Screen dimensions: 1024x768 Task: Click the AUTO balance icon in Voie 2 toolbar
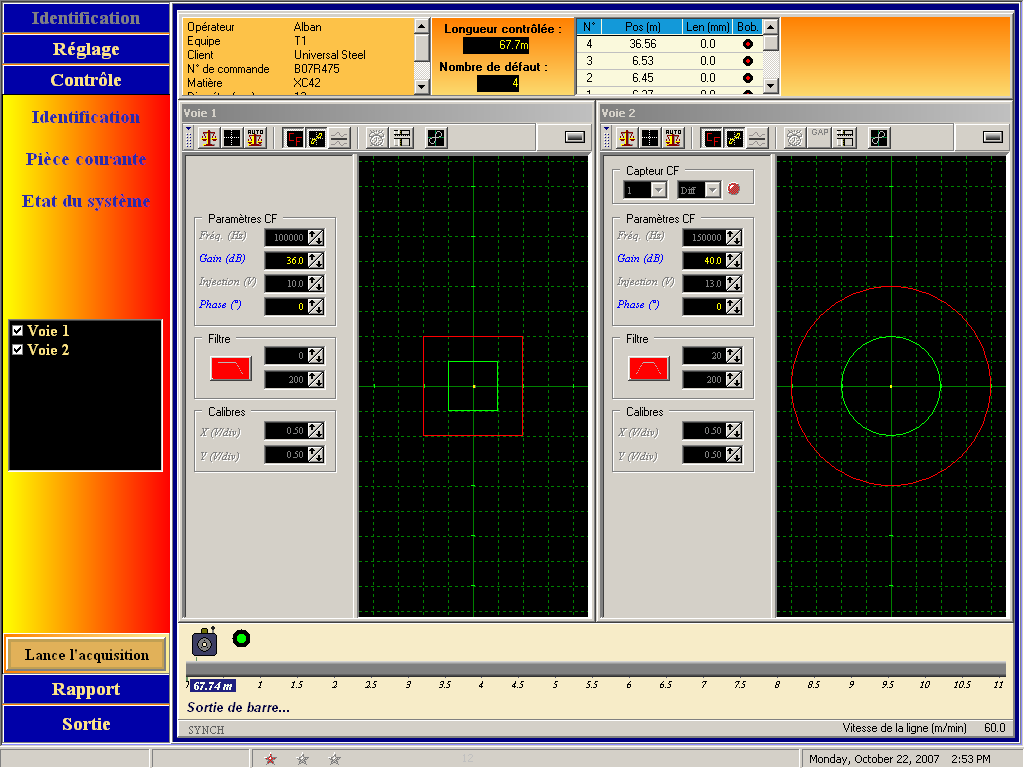tap(673, 138)
